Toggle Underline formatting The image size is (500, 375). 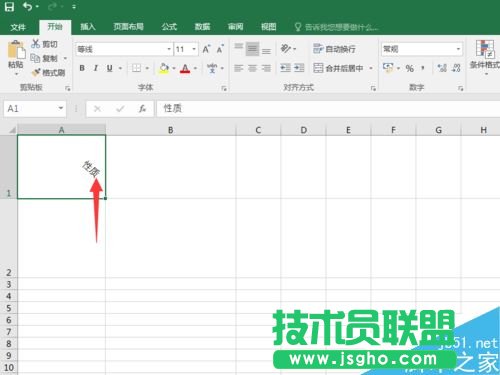tap(109, 68)
